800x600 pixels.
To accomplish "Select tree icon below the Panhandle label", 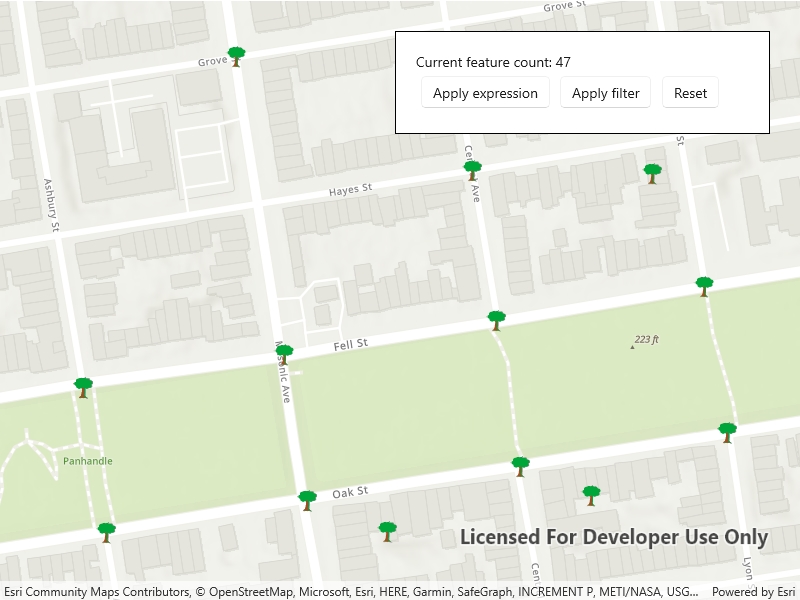I will (106, 533).
